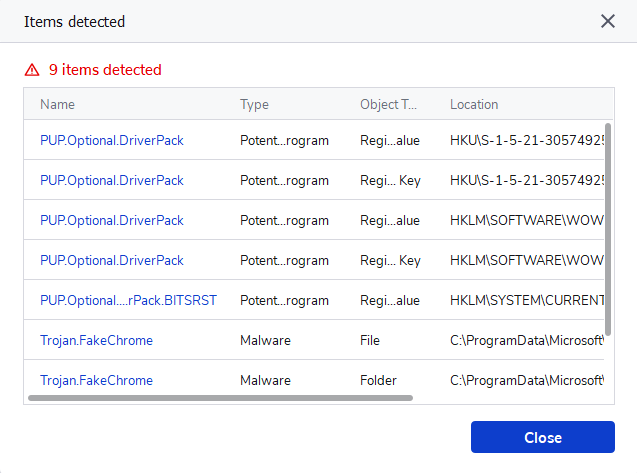
Task: Click the 9 items detected heading
Action: click(105, 70)
